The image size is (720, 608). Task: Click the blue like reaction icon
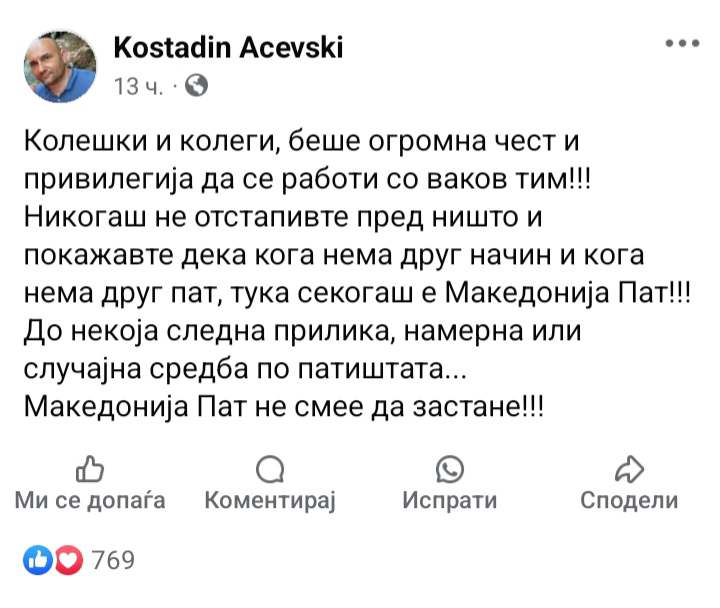[38, 560]
